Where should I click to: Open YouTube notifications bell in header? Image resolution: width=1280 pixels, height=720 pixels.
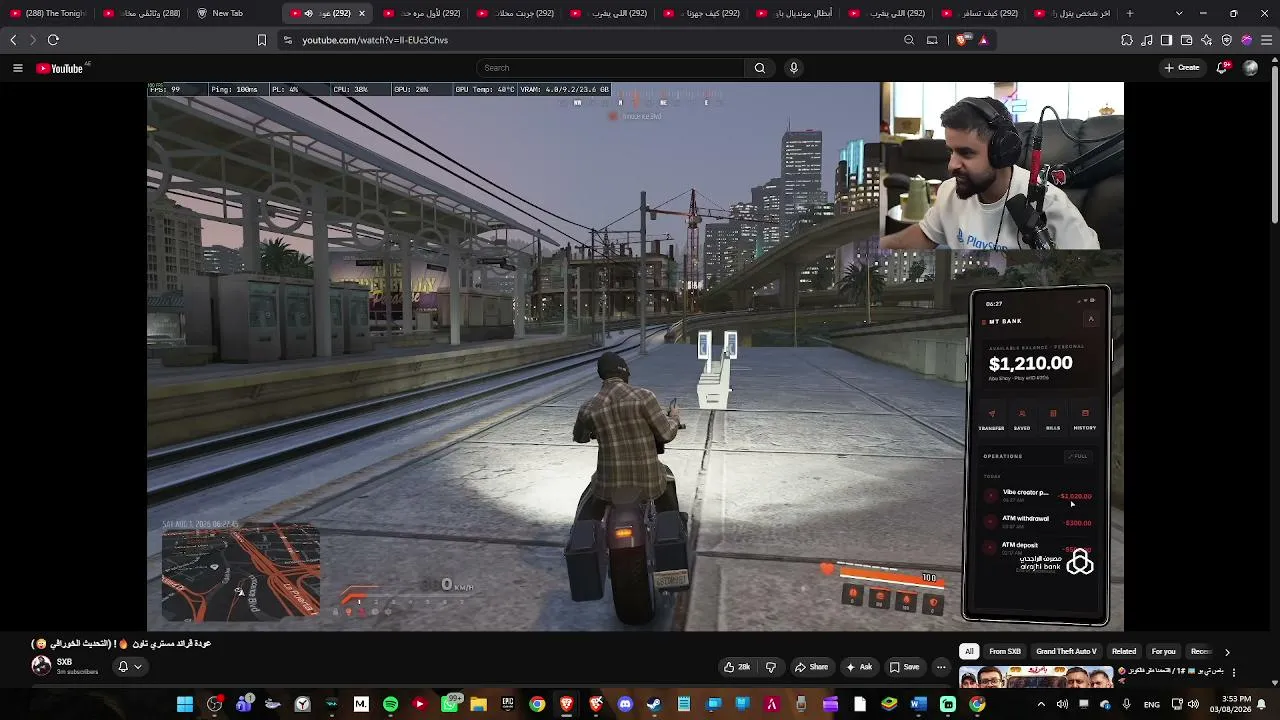point(1224,68)
